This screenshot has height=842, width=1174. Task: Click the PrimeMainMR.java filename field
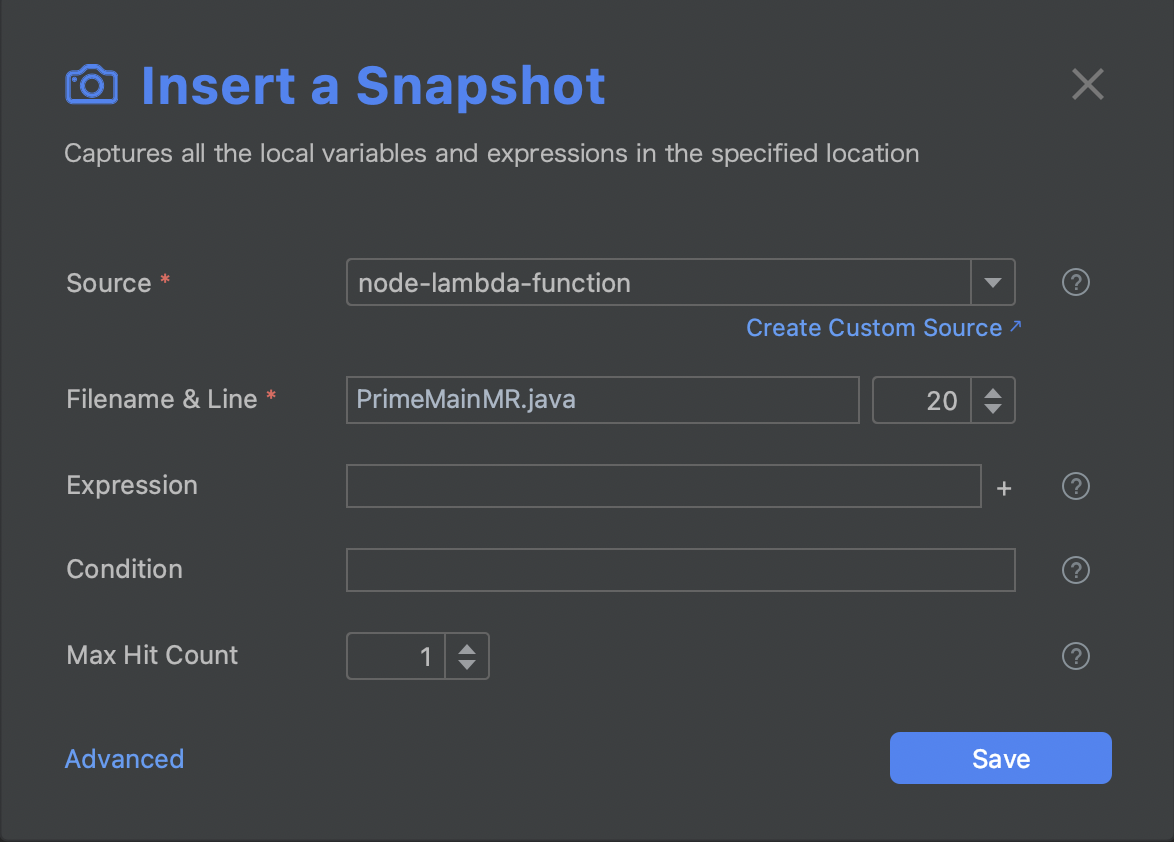point(602,400)
